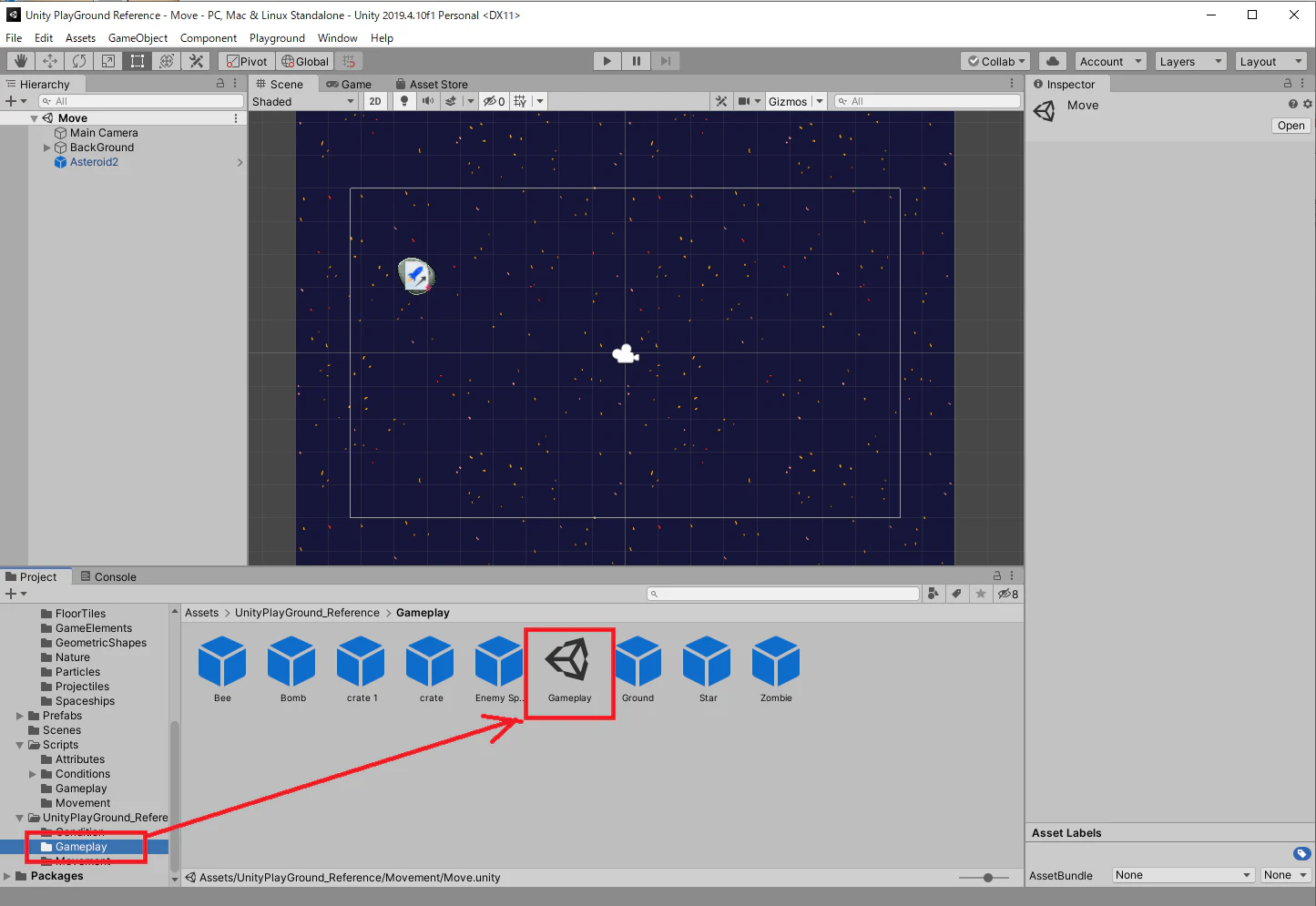Toggle 2D view mode in Scene
Screen dimensions: 1316x906
[375, 101]
